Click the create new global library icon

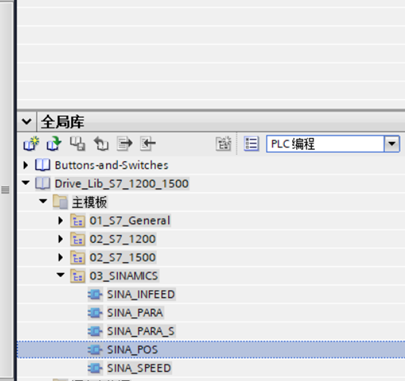pyautogui.click(x=31, y=144)
